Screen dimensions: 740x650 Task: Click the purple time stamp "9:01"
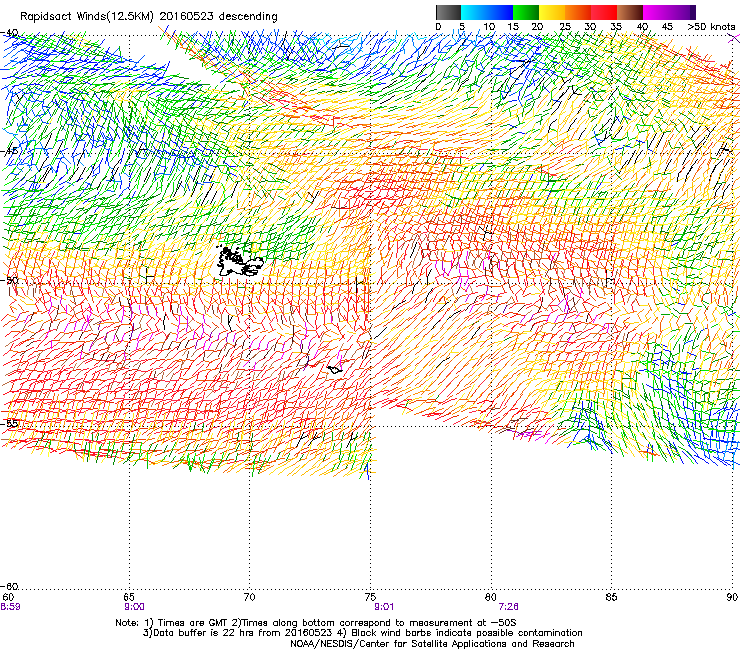click(384, 607)
